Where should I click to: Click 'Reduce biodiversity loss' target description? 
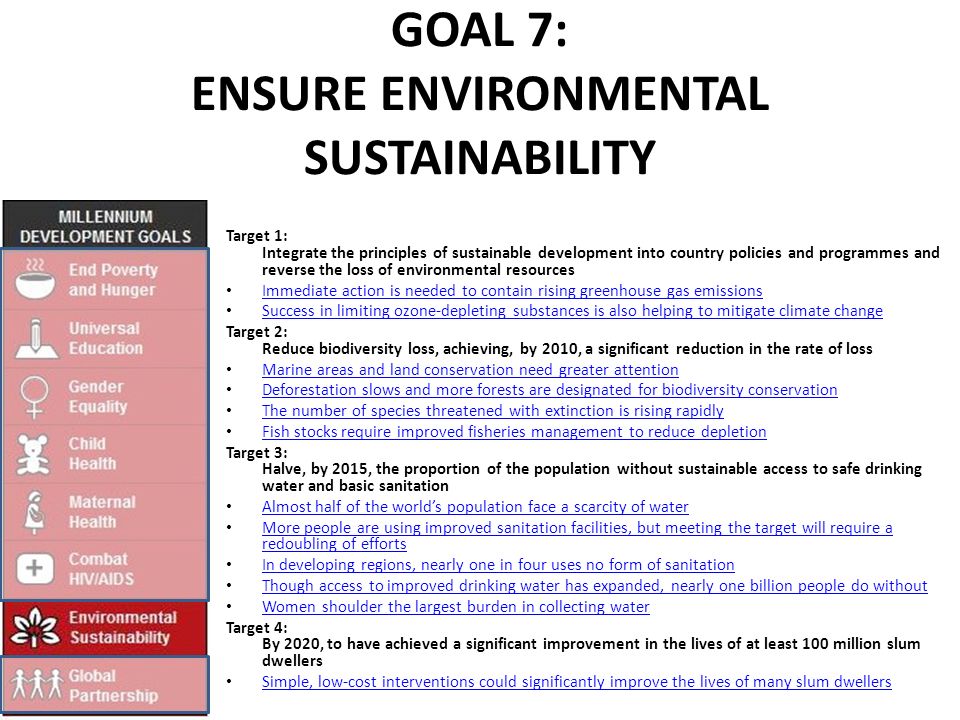click(567, 349)
